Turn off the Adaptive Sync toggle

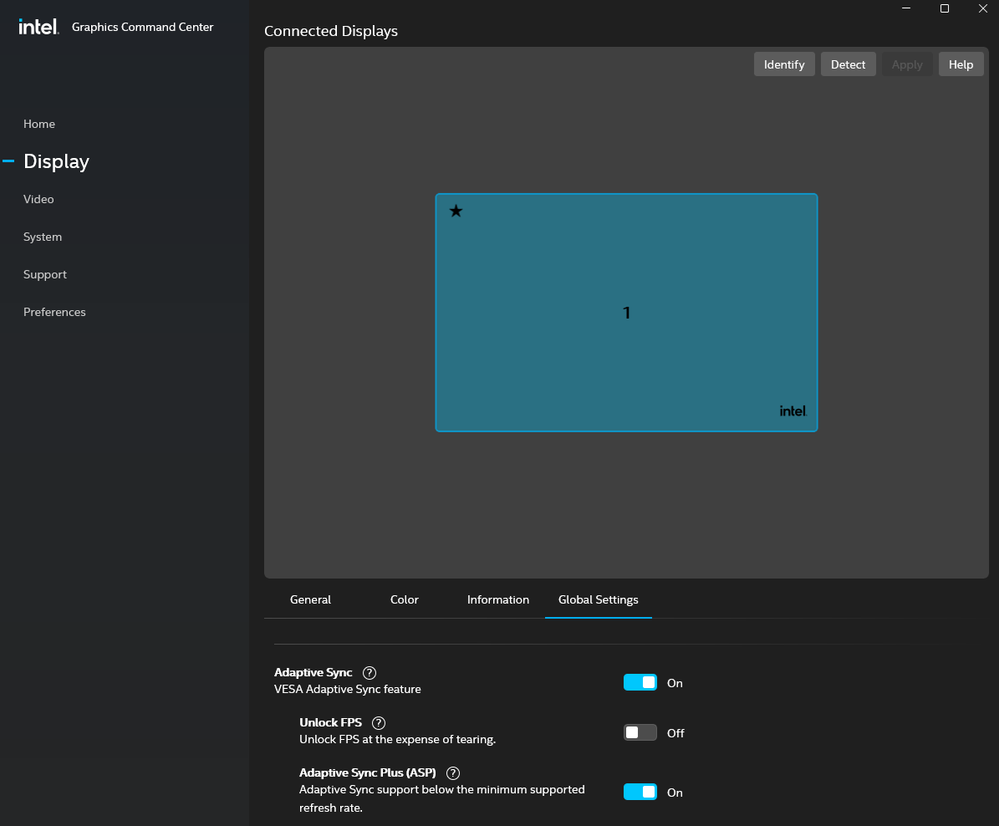coord(640,683)
